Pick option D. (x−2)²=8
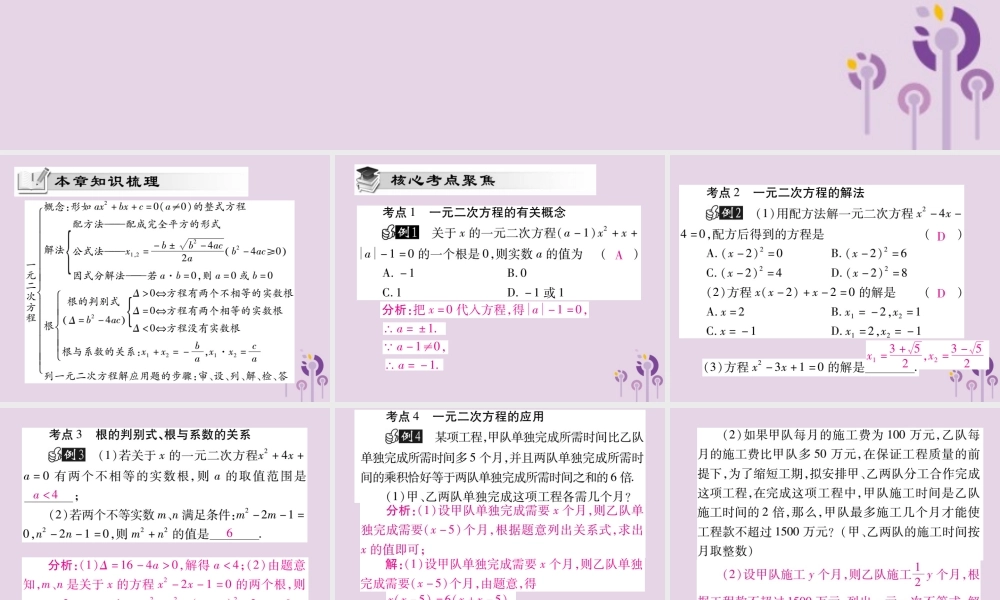The height and width of the screenshot is (600, 1000). pyautogui.click(x=869, y=273)
